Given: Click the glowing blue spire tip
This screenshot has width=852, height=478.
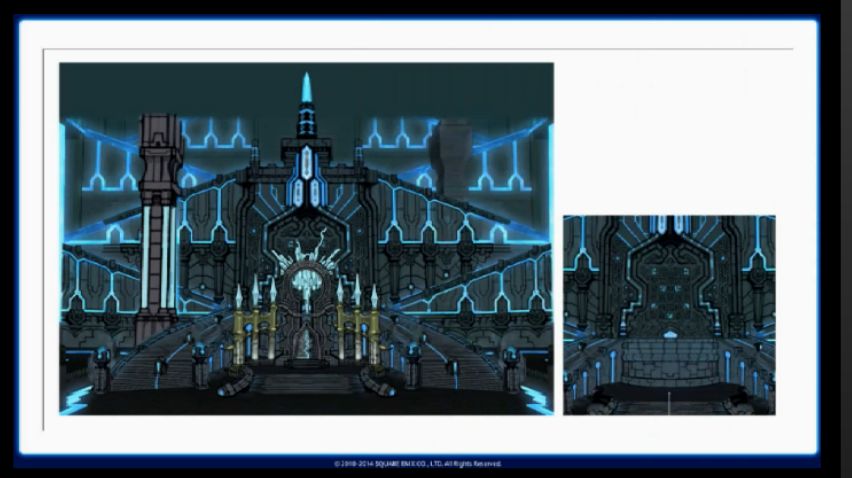Looking at the screenshot, I should pyautogui.click(x=307, y=88).
